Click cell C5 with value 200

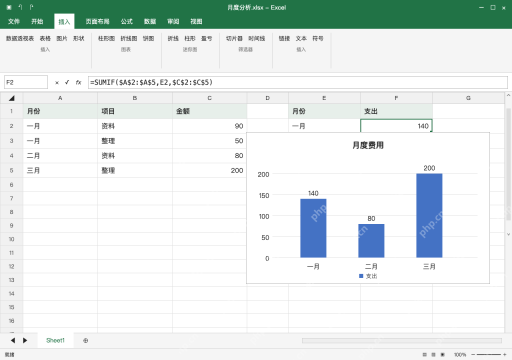coord(210,170)
